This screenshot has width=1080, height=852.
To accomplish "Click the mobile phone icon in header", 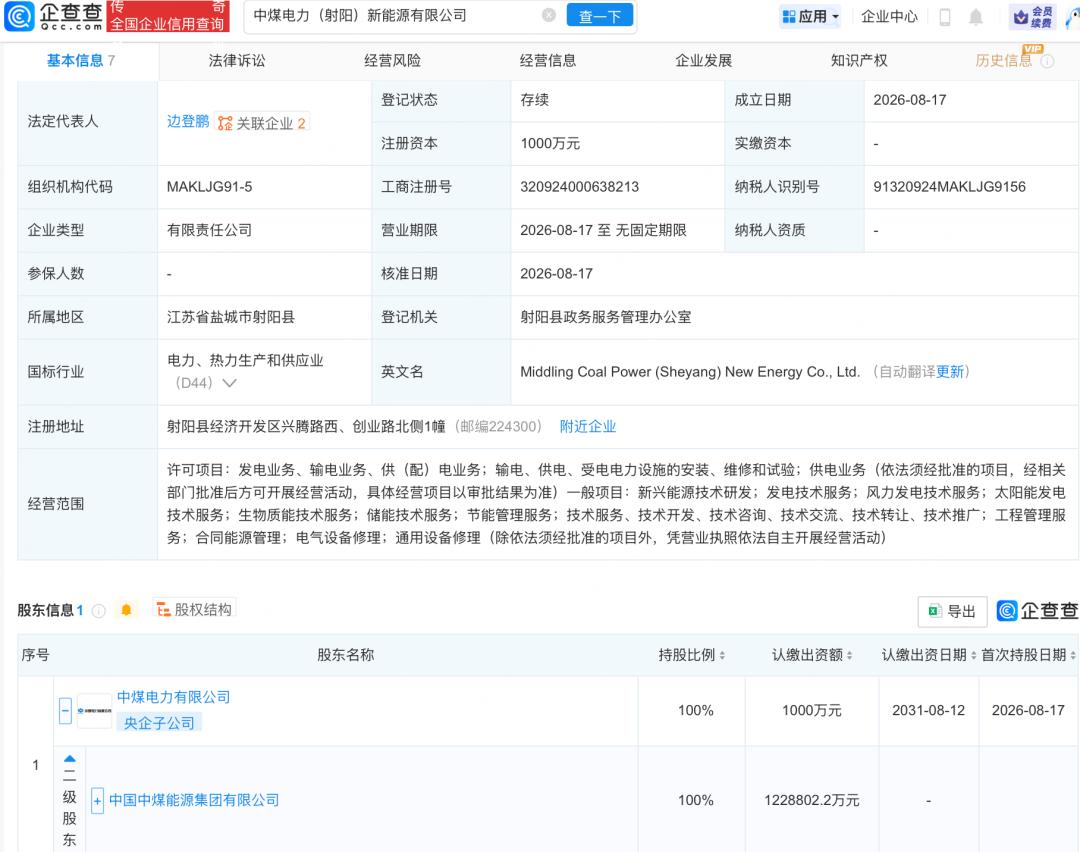I will (x=945, y=17).
